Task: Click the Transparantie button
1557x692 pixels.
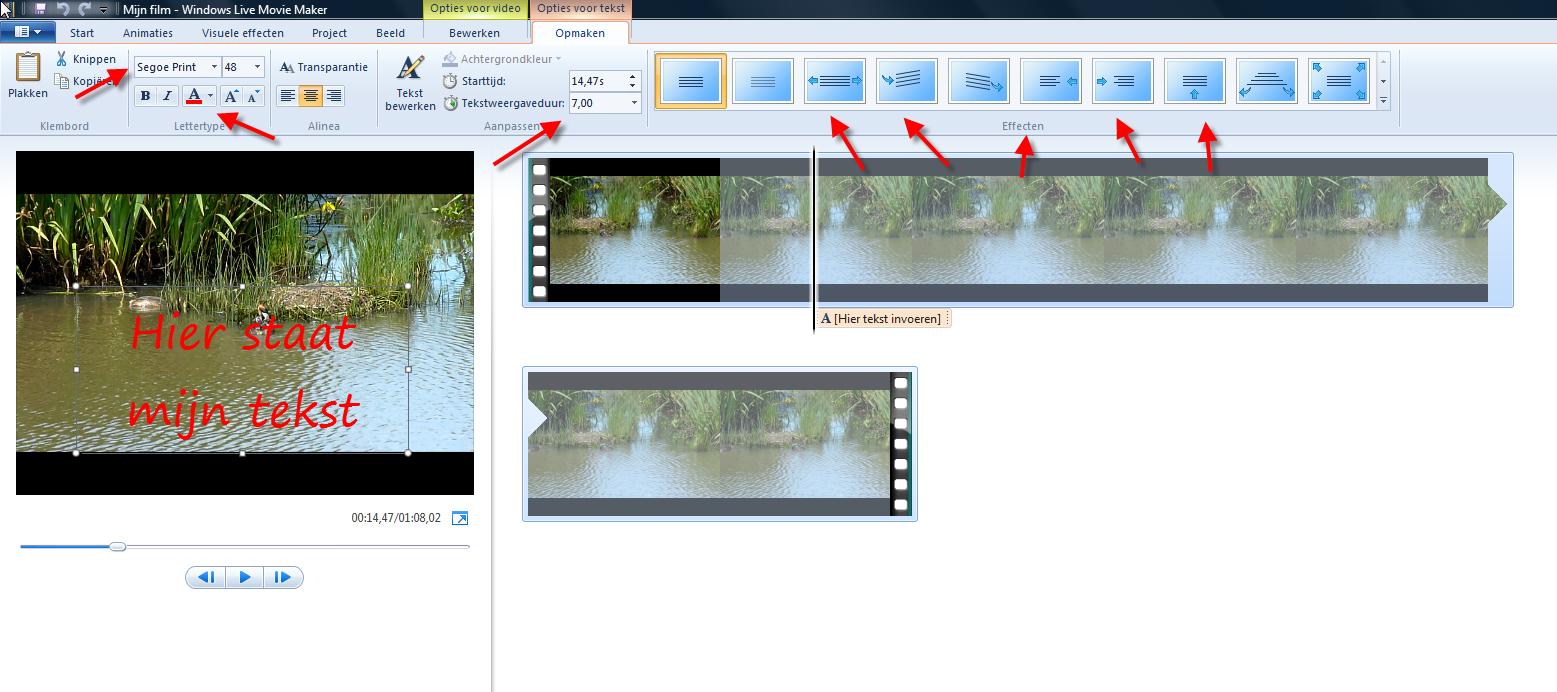Action: click(x=324, y=67)
